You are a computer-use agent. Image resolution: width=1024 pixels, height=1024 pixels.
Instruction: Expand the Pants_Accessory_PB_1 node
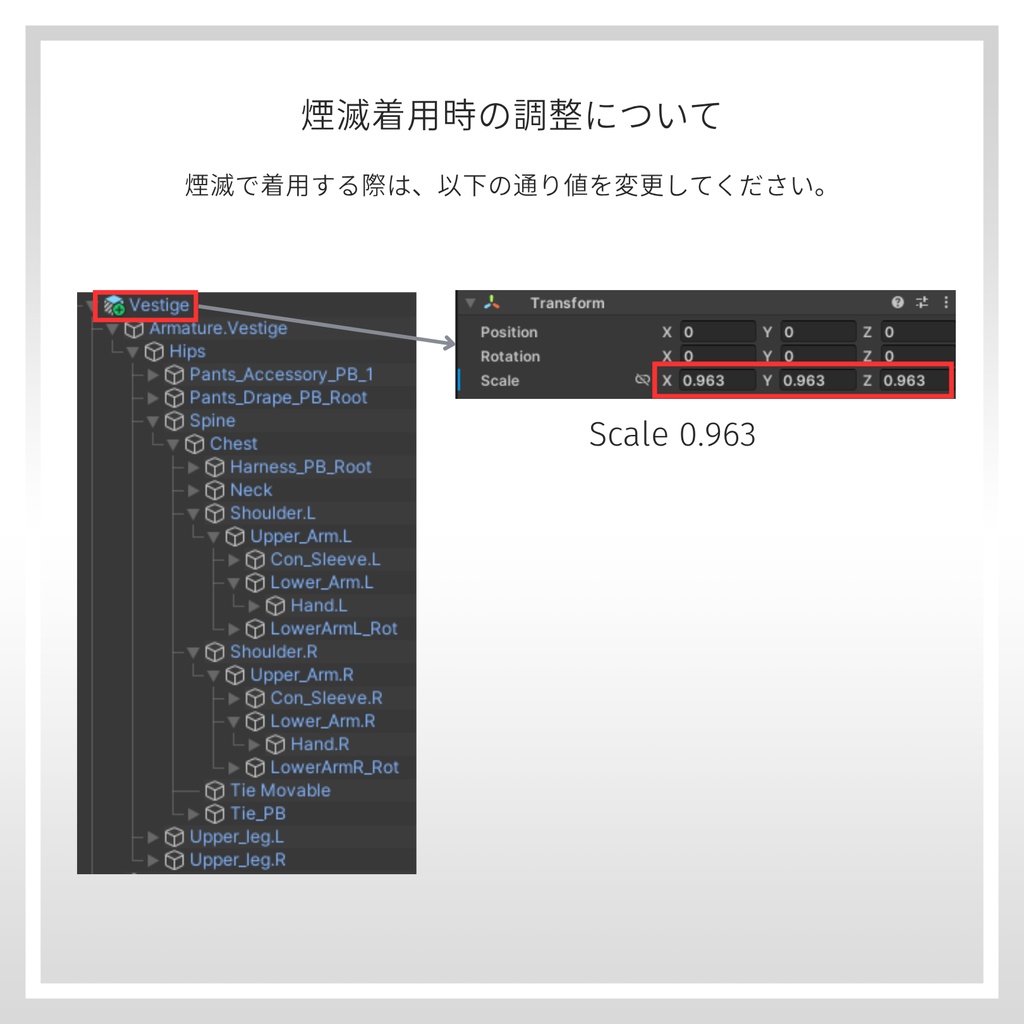click(153, 375)
